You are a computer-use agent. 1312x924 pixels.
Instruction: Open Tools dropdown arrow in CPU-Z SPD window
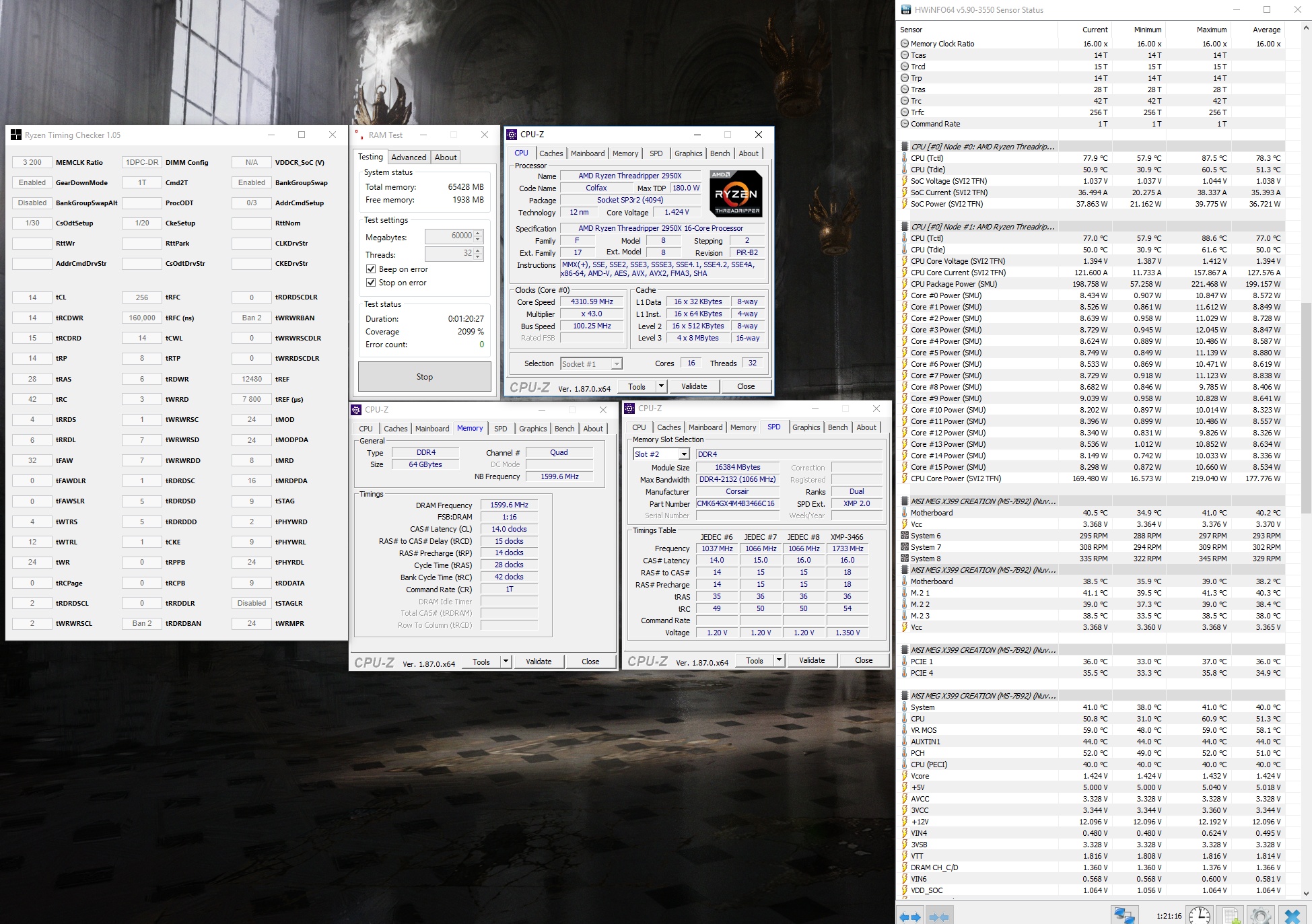pos(779,661)
